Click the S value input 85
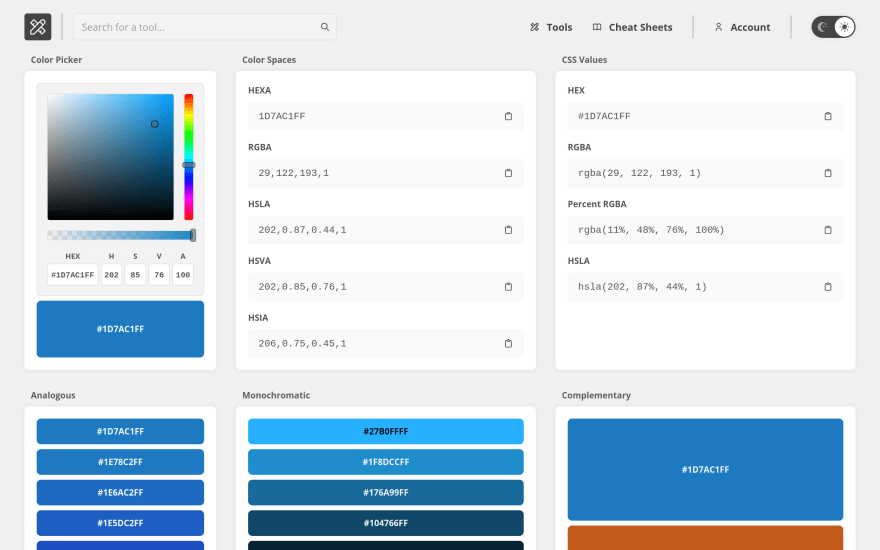 coord(135,274)
